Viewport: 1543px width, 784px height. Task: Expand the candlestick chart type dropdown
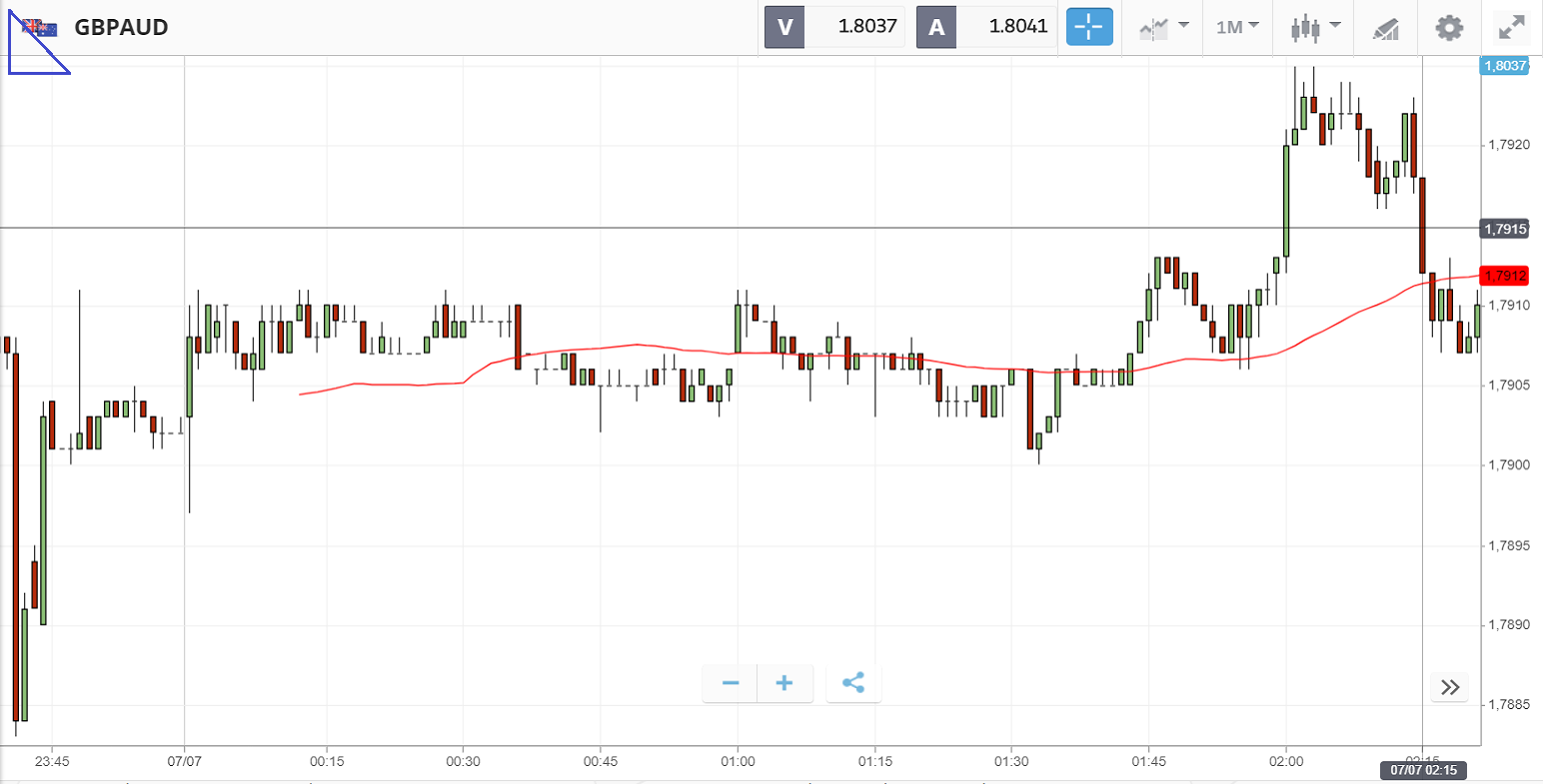[x=1314, y=27]
